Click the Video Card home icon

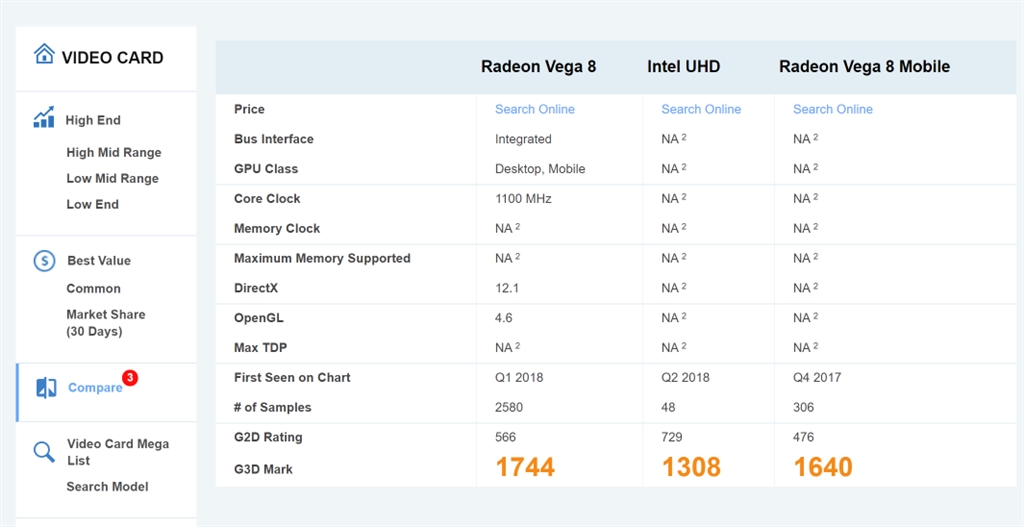(44, 54)
